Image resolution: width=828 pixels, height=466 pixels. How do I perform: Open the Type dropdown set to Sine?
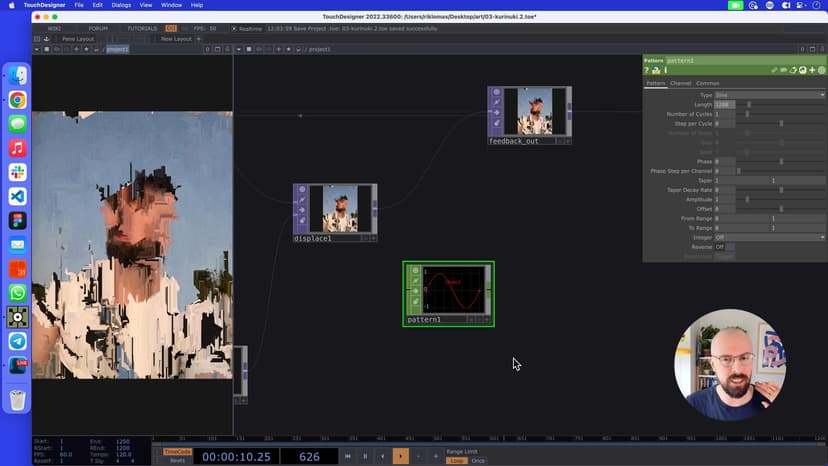(x=769, y=95)
